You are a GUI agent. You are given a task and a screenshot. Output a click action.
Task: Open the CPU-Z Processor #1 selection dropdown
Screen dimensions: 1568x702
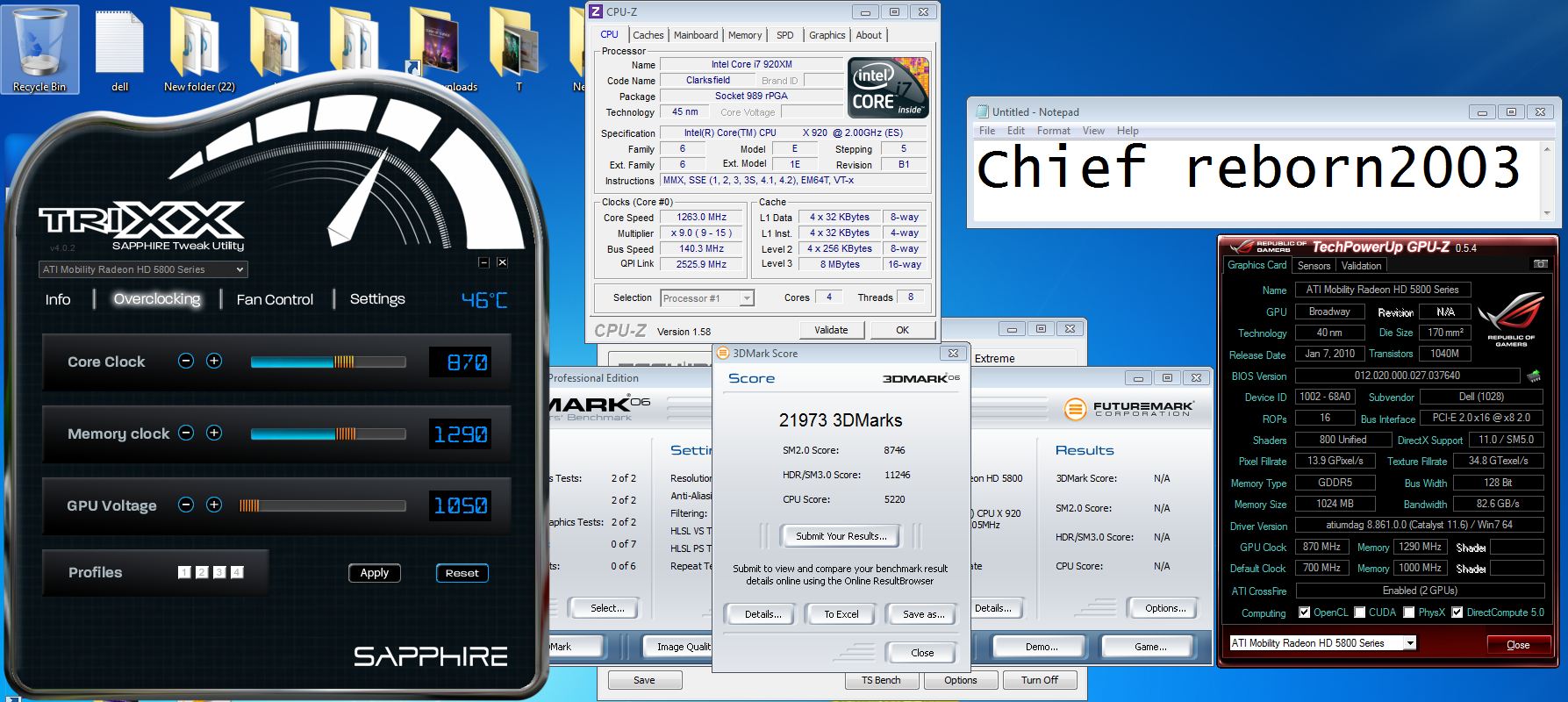[x=706, y=298]
